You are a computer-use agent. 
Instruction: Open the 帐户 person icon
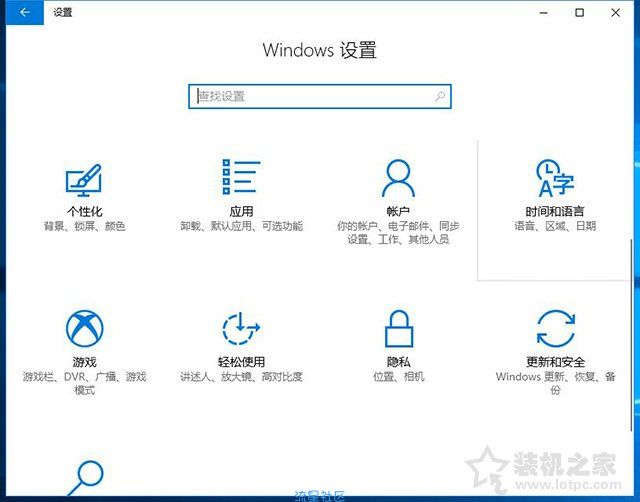(398, 178)
